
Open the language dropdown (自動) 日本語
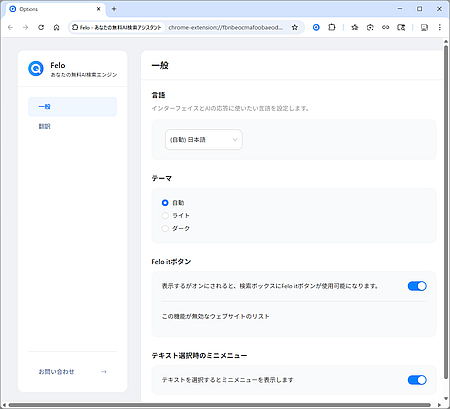point(204,140)
